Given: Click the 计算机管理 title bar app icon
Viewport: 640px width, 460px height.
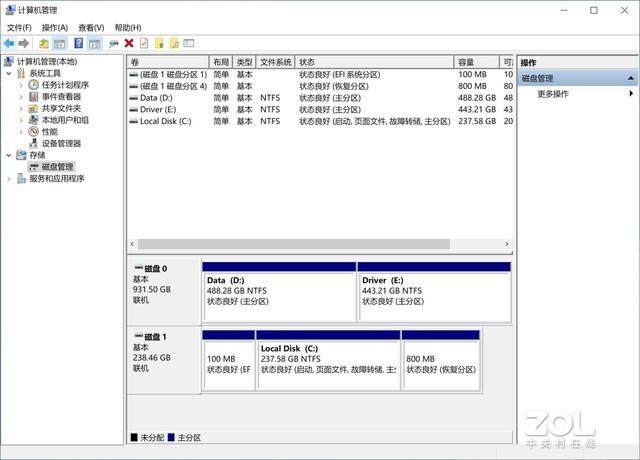Looking at the screenshot, I should click(x=10, y=10).
